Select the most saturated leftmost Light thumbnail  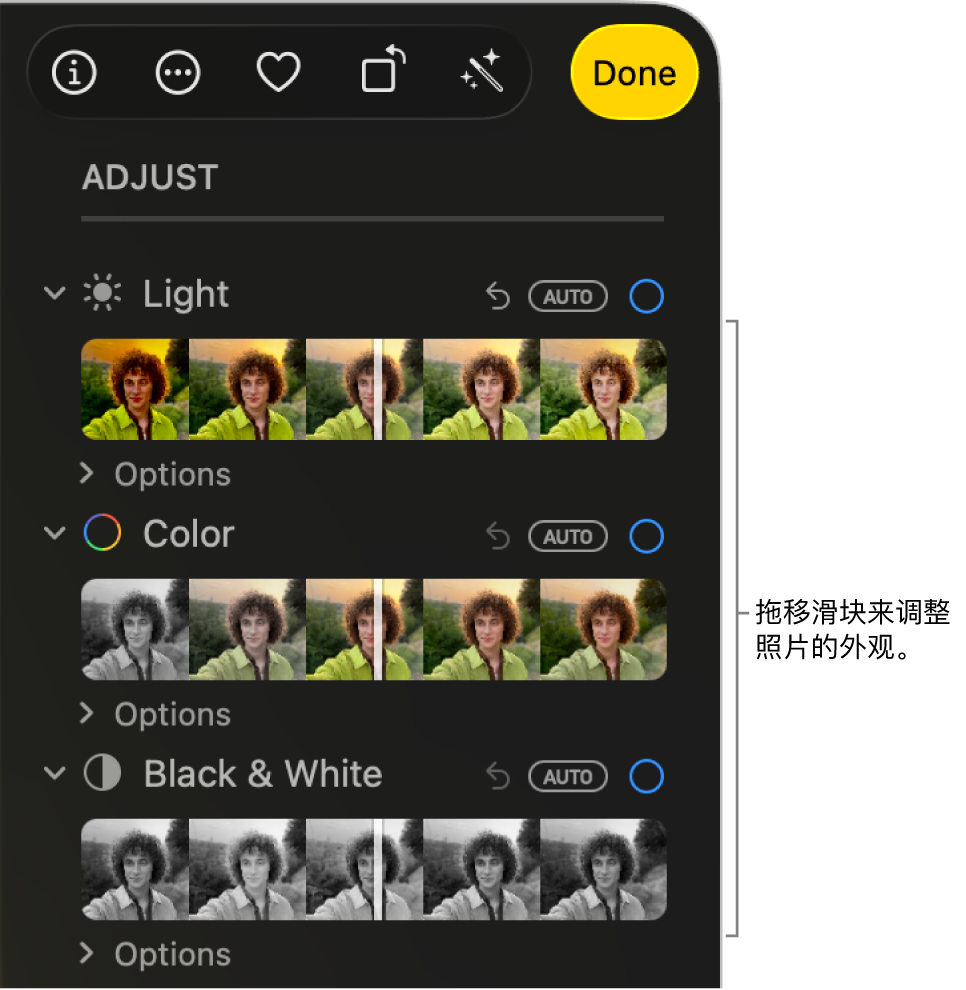coord(135,390)
